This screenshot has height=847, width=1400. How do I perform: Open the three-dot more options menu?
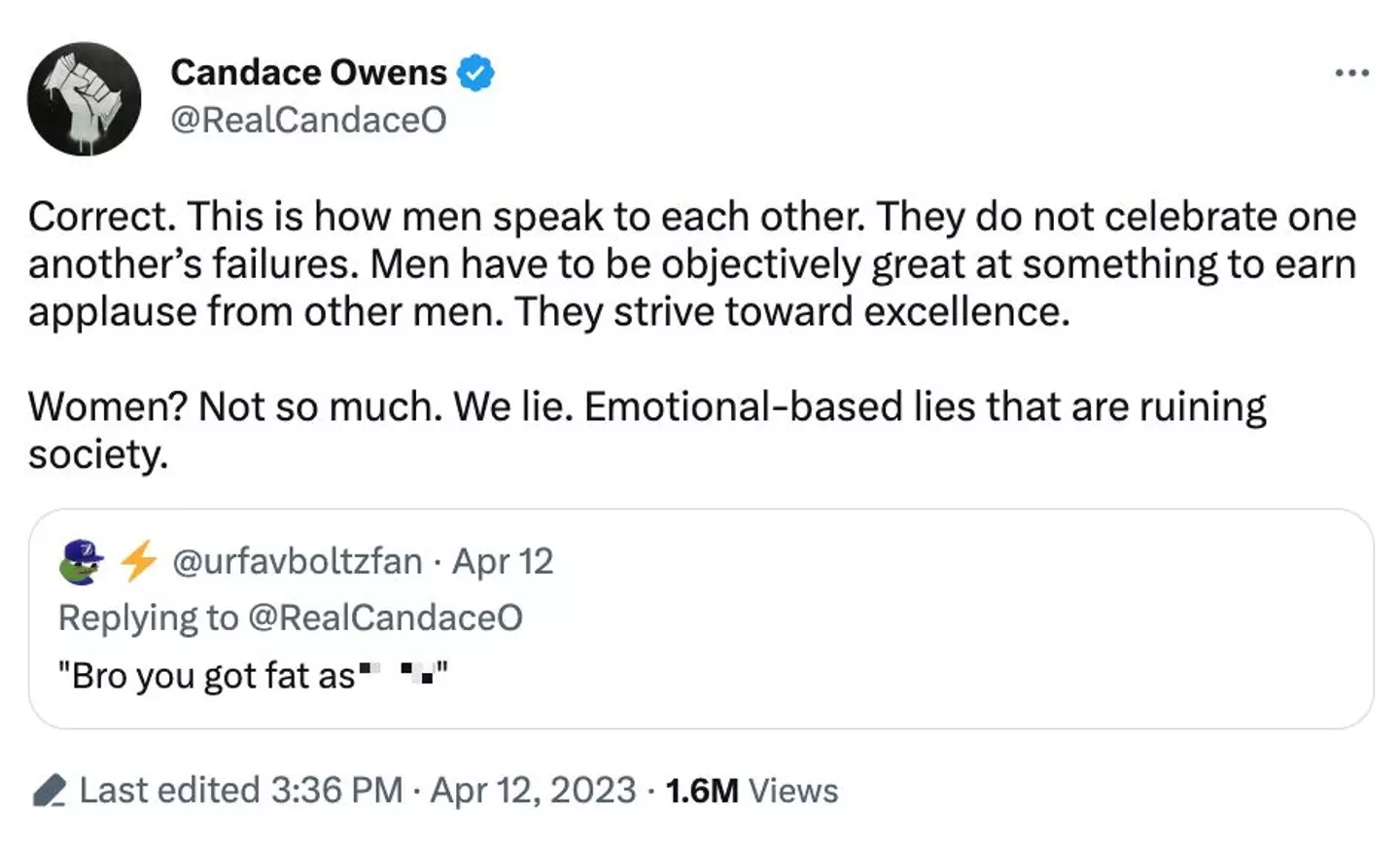click(1351, 73)
